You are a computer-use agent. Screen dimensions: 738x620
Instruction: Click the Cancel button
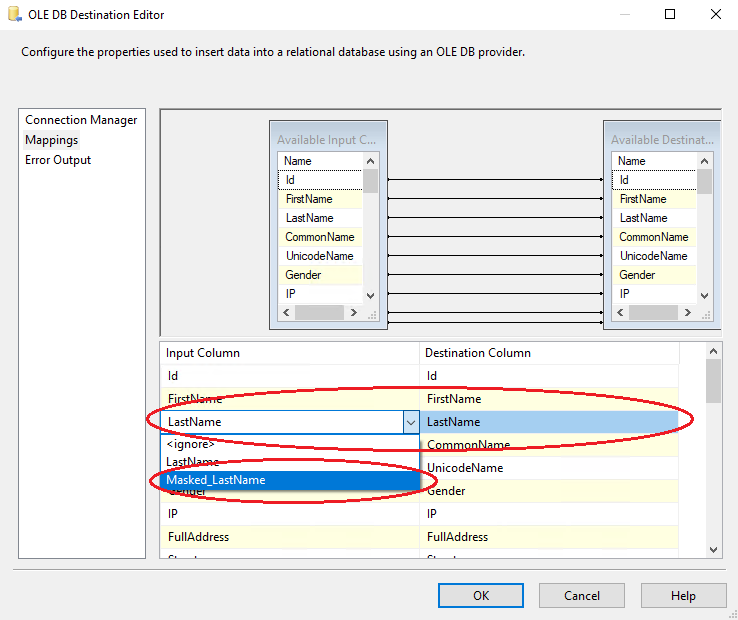click(582, 595)
